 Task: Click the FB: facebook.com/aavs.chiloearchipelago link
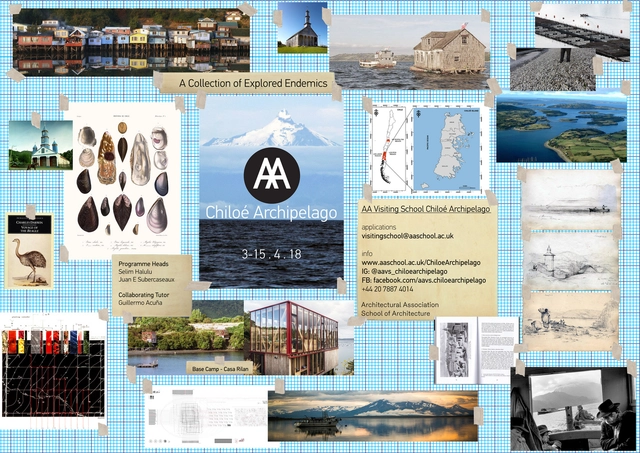(x=424, y=280)
